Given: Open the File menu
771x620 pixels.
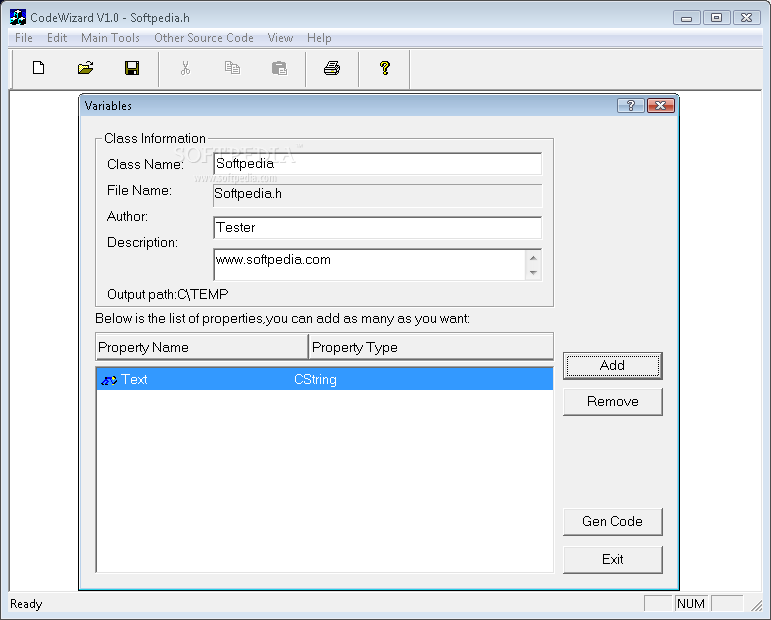Looking at the screenshot, I should 24,38.
